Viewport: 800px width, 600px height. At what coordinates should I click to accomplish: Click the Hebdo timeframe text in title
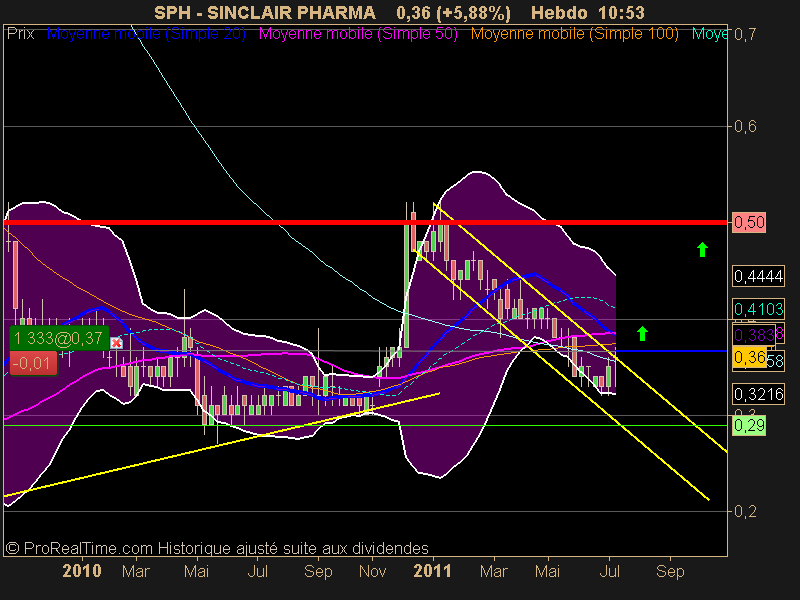click(x=559, y=12)
